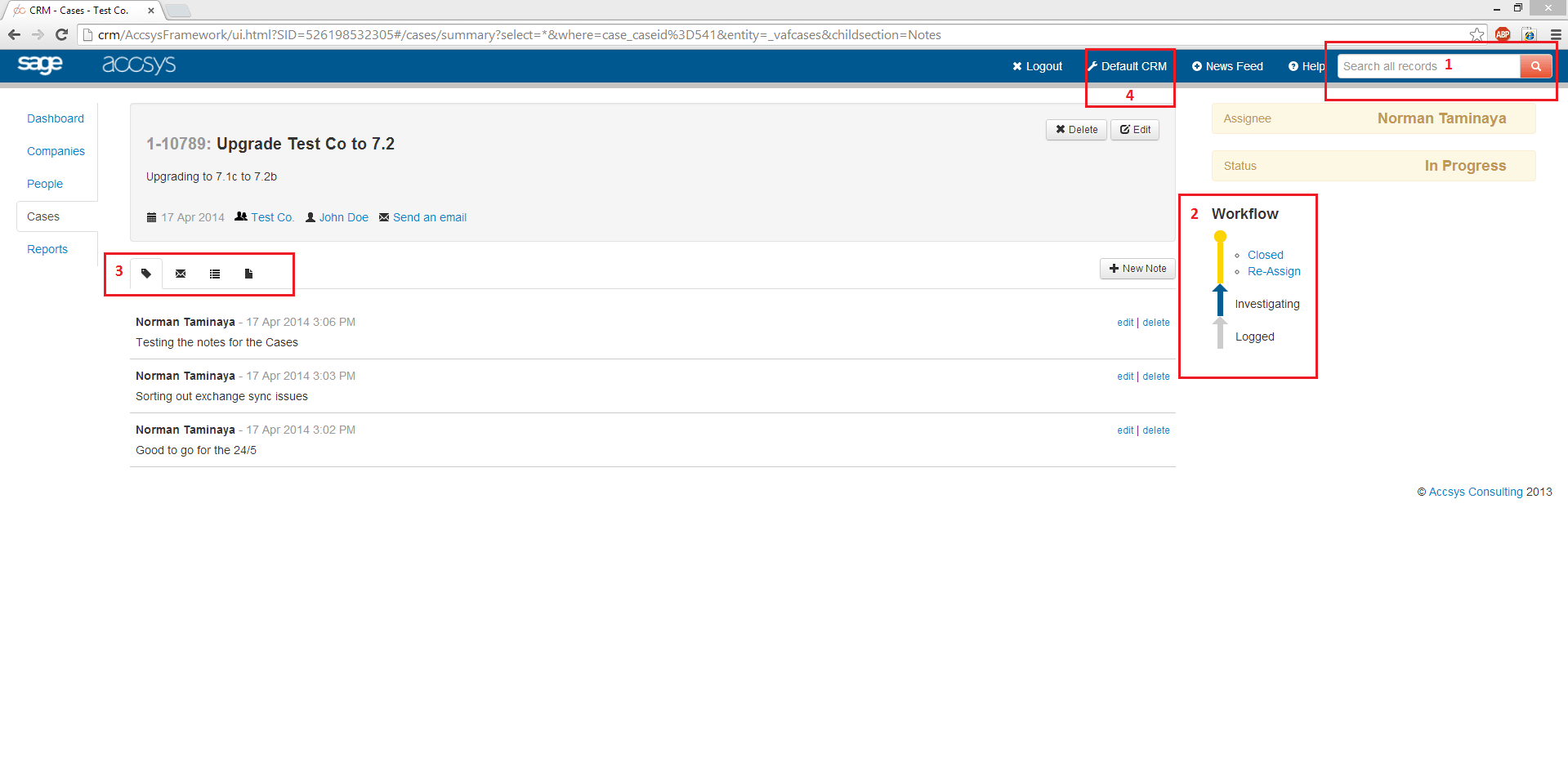
Task: Close the CRM - Cases browser tab
Action: [x=151, y=11]
